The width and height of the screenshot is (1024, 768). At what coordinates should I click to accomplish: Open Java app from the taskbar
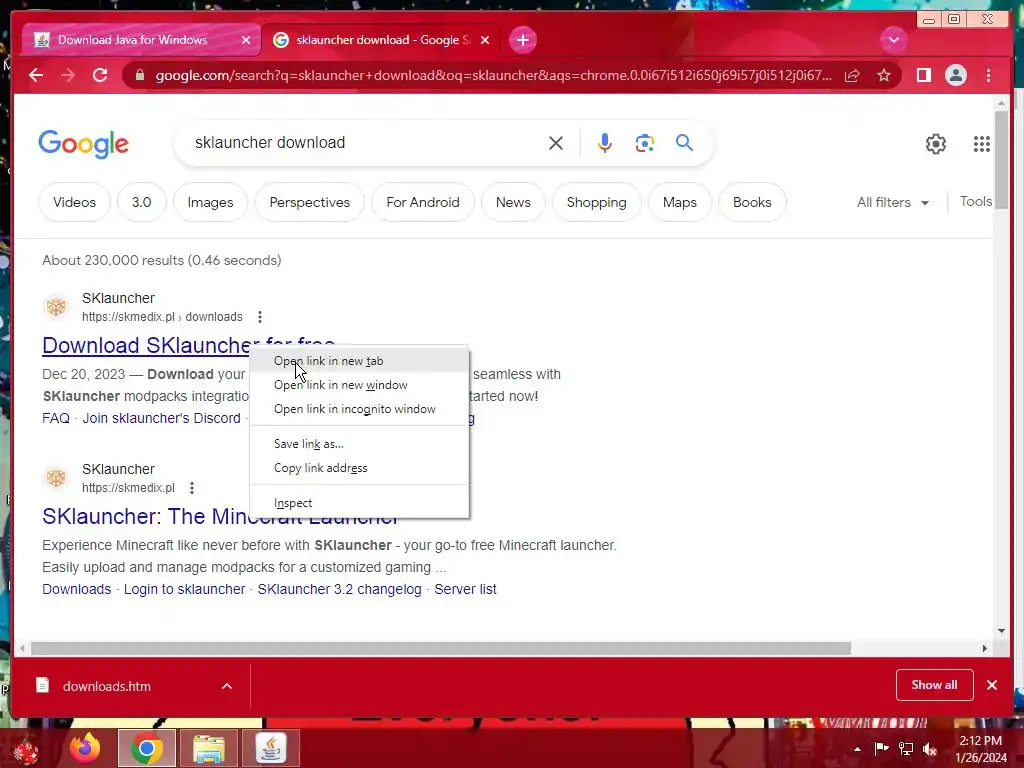(x=270, y=748)
